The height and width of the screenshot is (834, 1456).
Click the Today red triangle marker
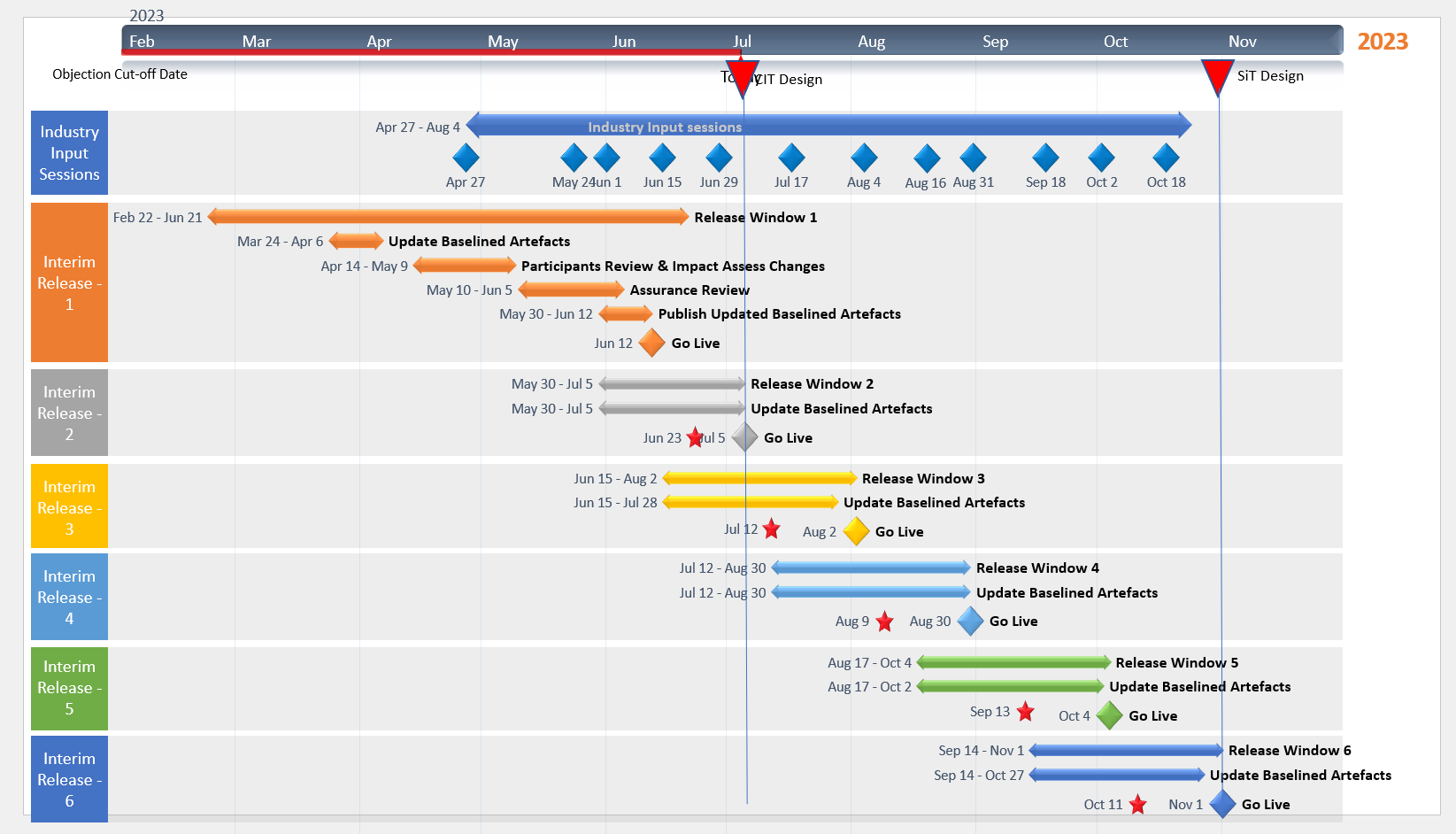pyautogui.click(x=742, y=77)
